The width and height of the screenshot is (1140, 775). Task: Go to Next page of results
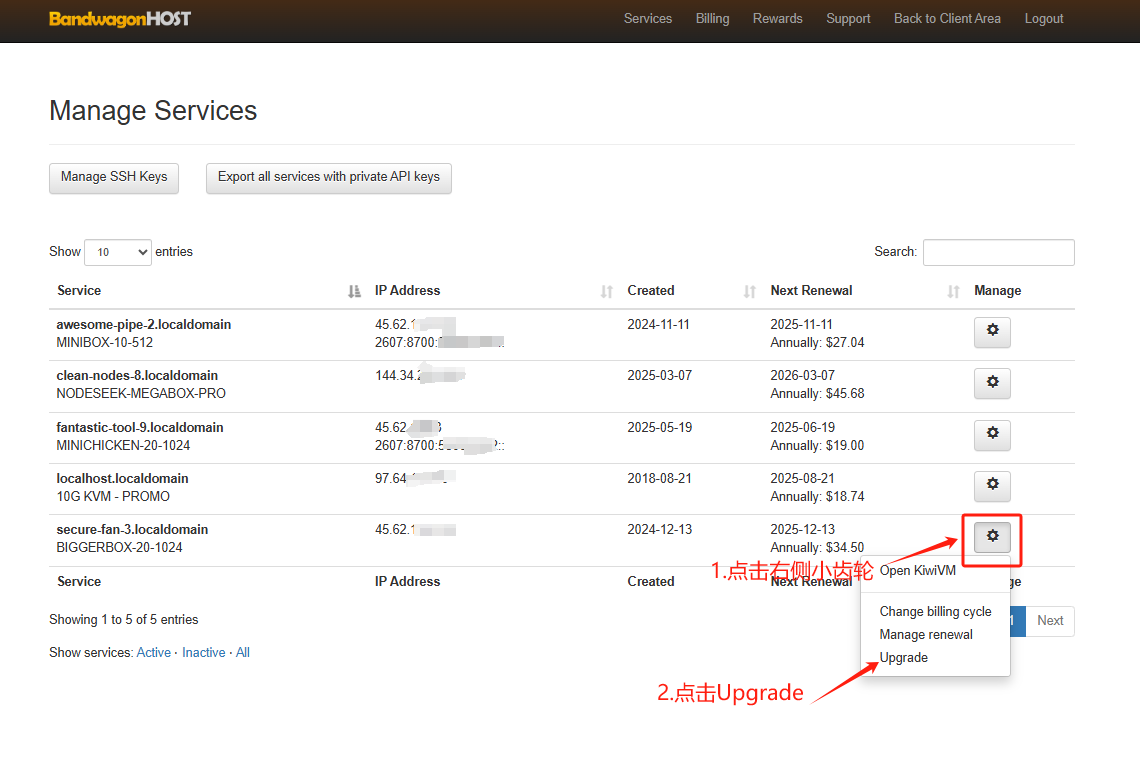(x=1050, y=621)
